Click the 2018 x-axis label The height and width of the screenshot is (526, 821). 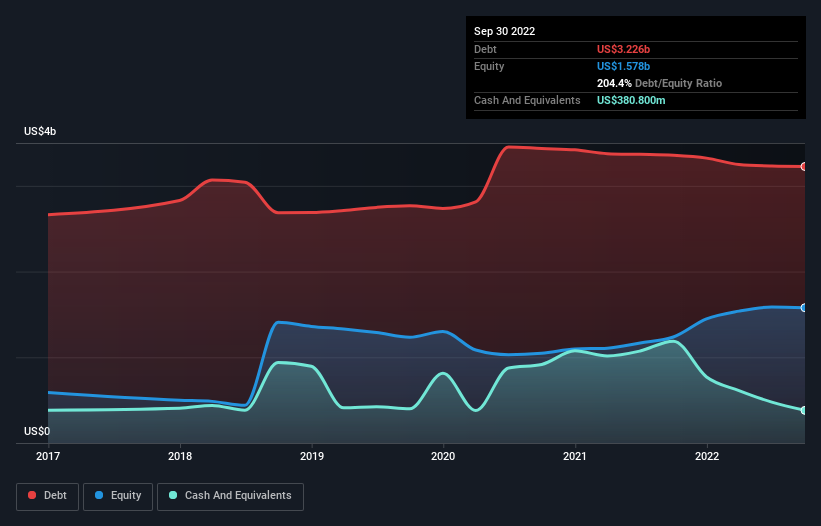pyautogui.click(x=180, y=456)
